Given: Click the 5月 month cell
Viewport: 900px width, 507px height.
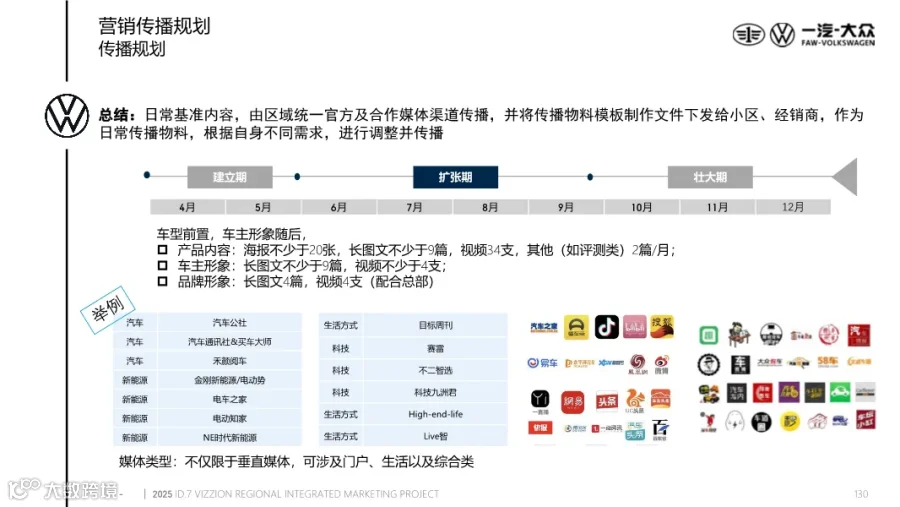Looking at the screenshot, I should click(263, 207).
